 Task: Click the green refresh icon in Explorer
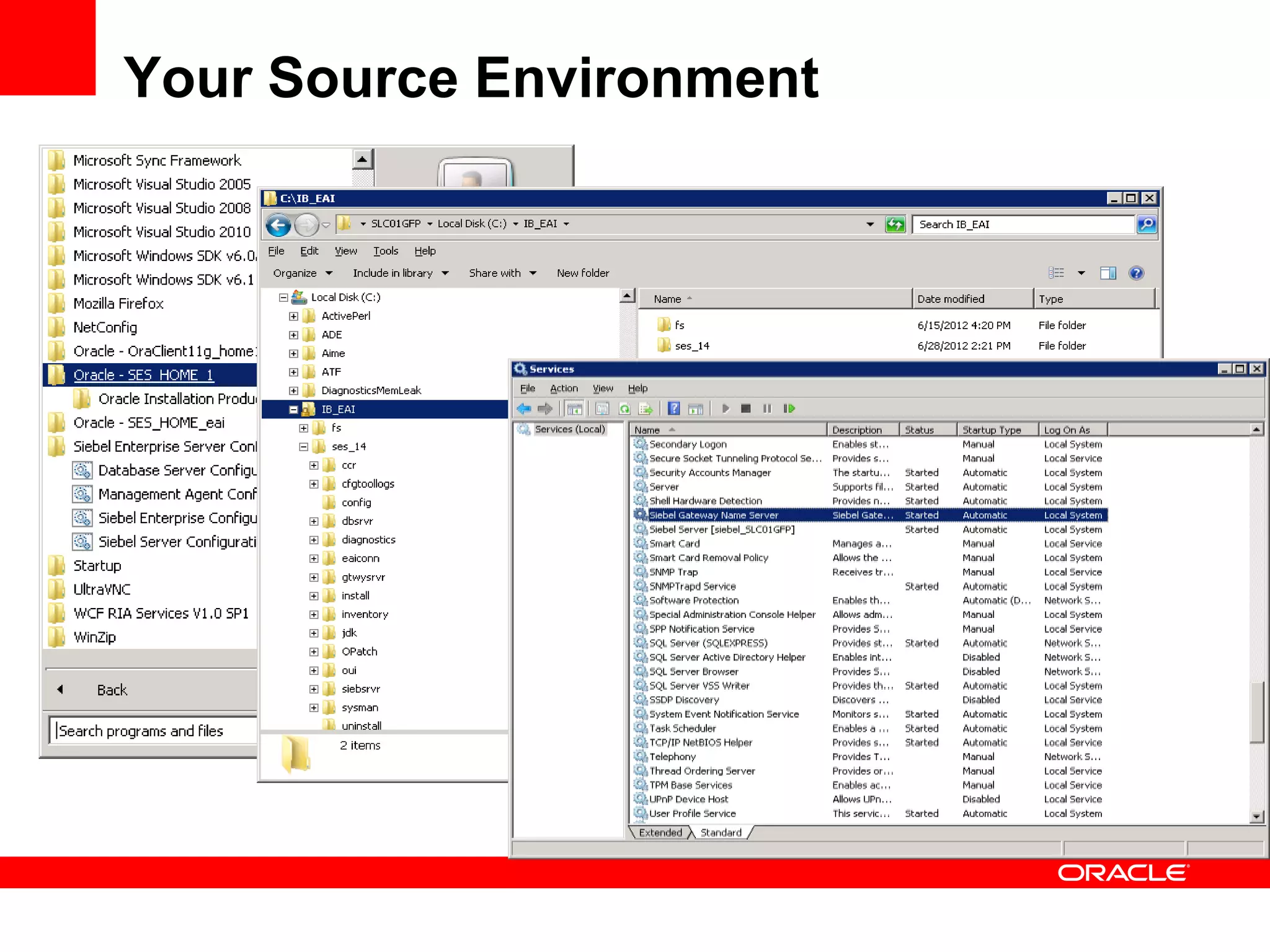[895, 224]
